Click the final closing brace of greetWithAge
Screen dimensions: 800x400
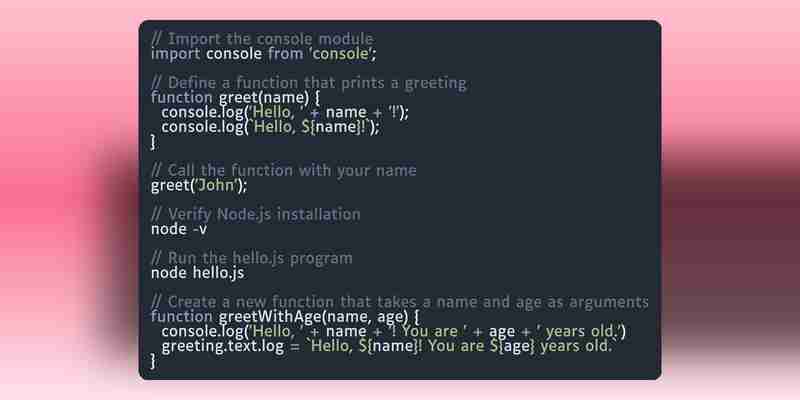tap(154, 361)
